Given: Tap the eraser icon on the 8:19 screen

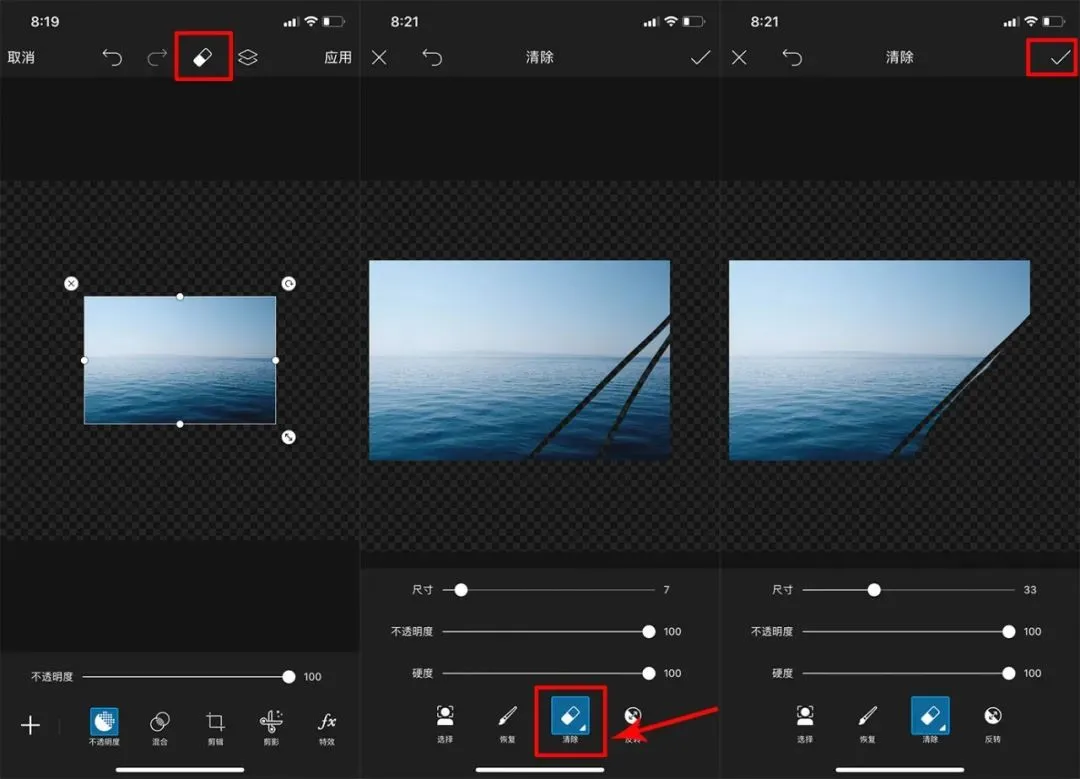Looking at the screenshot, I should click(x=202, y=57).
